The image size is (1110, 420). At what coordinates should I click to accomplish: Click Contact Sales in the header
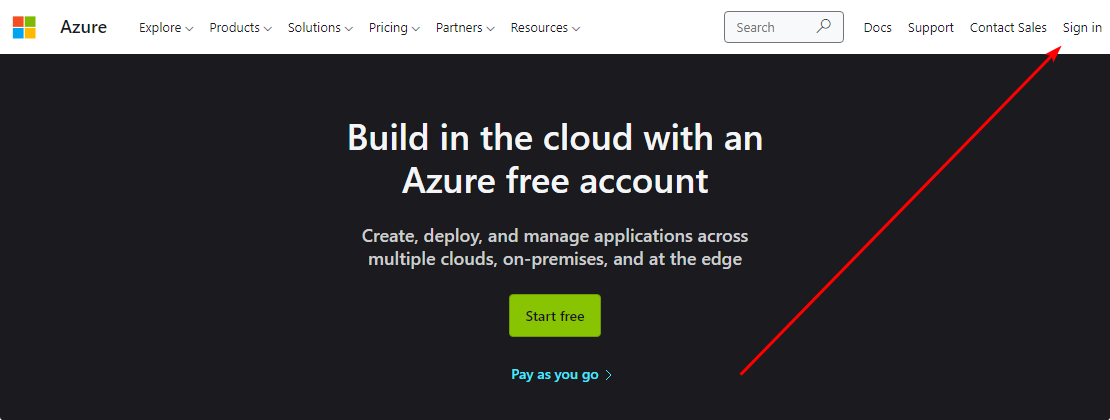point(1008,28)
